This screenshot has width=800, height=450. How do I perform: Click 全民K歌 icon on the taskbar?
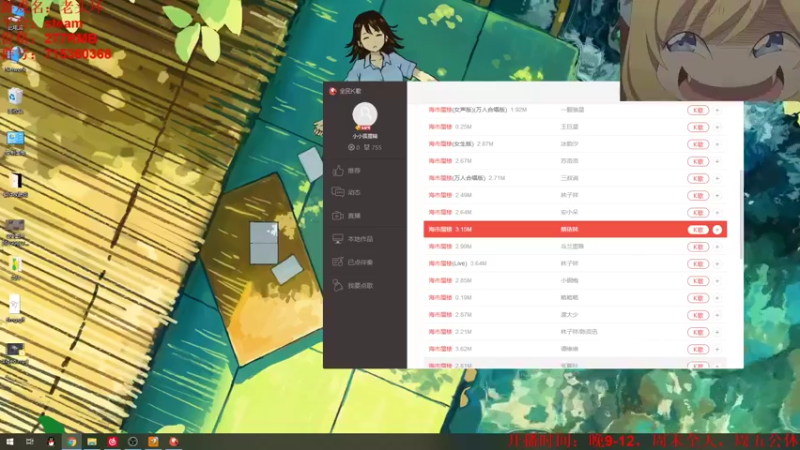174,442
